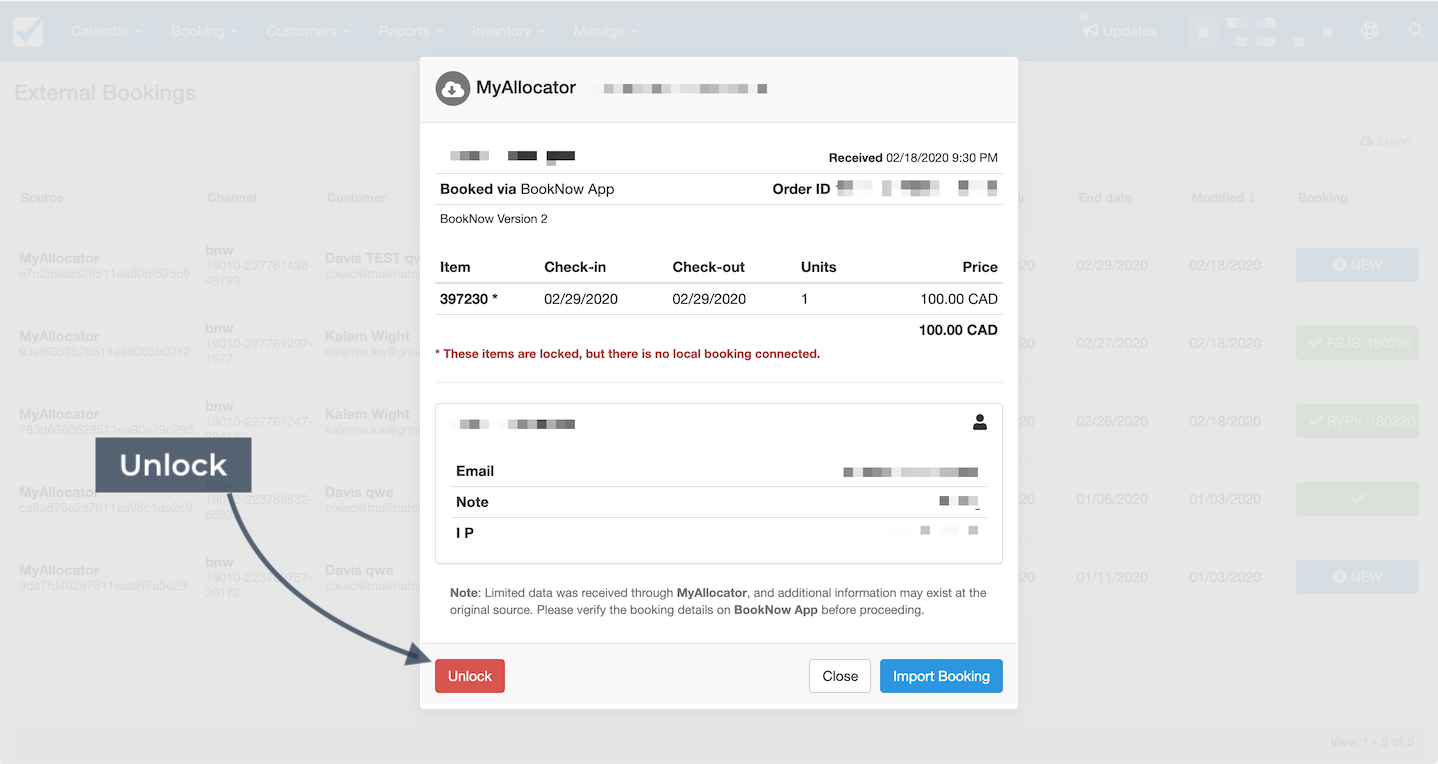Open booking FSJS-180220 green badge
This screenshot has height=764, width=1438.
pyautogui.click(x=1357, y=343)
